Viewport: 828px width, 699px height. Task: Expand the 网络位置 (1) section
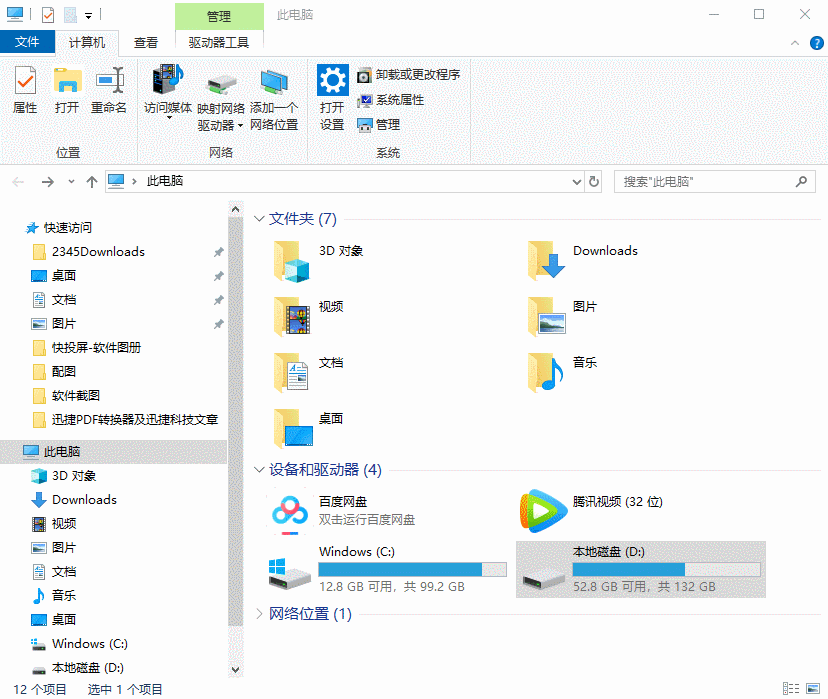[x=259, y=613]
